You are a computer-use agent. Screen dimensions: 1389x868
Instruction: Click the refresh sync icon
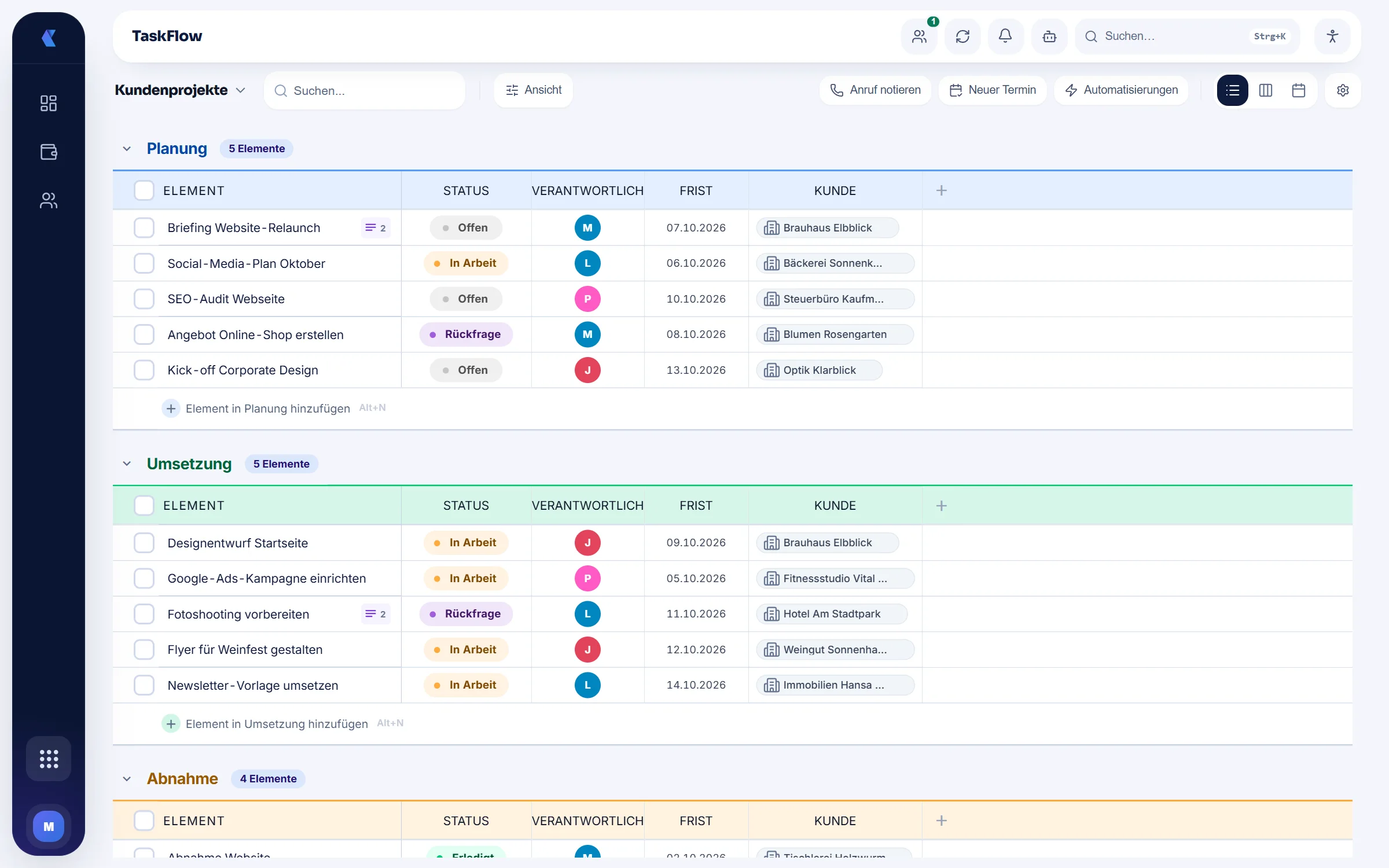point(962,36)
